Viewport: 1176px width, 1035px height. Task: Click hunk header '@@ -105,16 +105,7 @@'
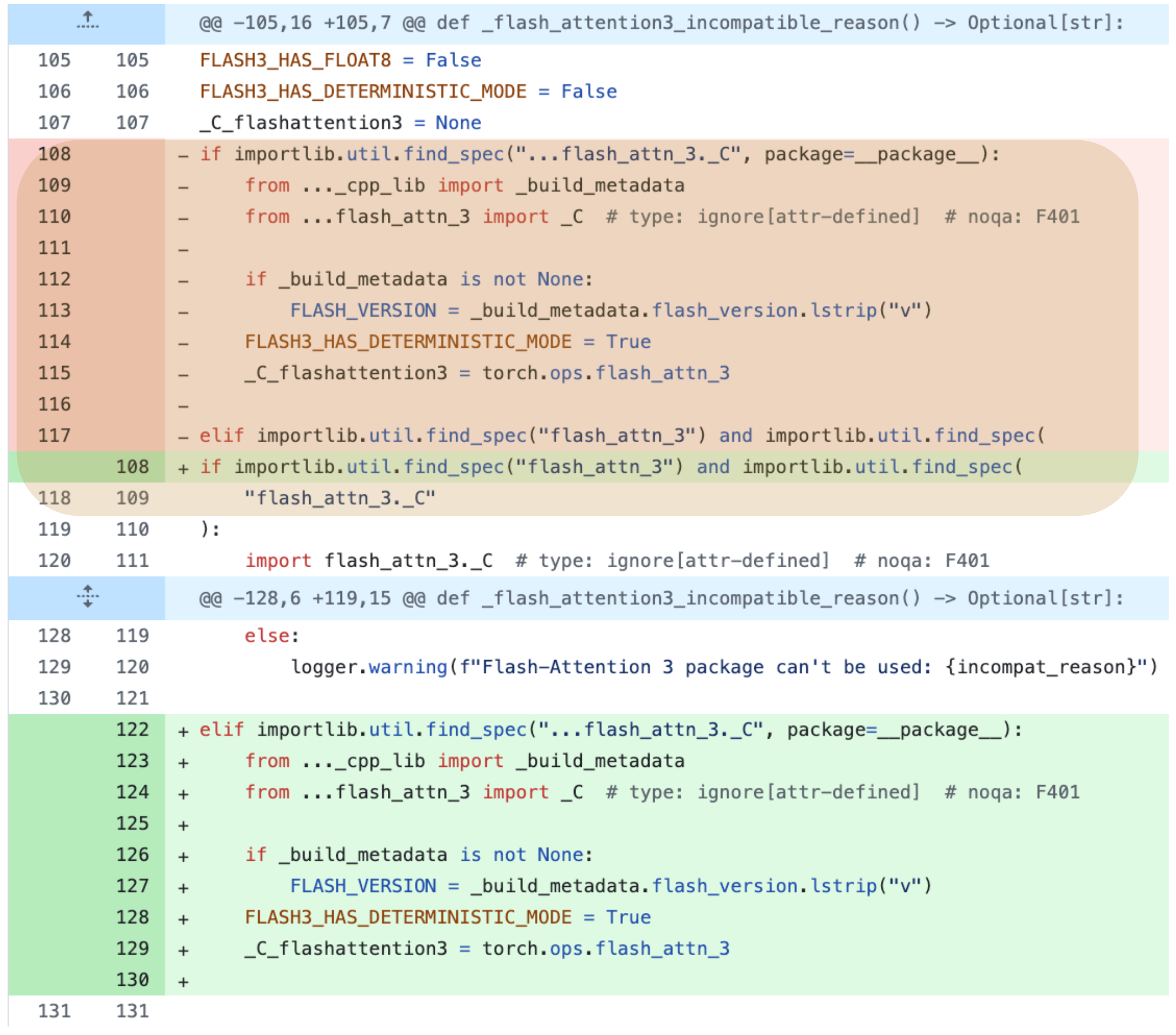click(660, 23)
